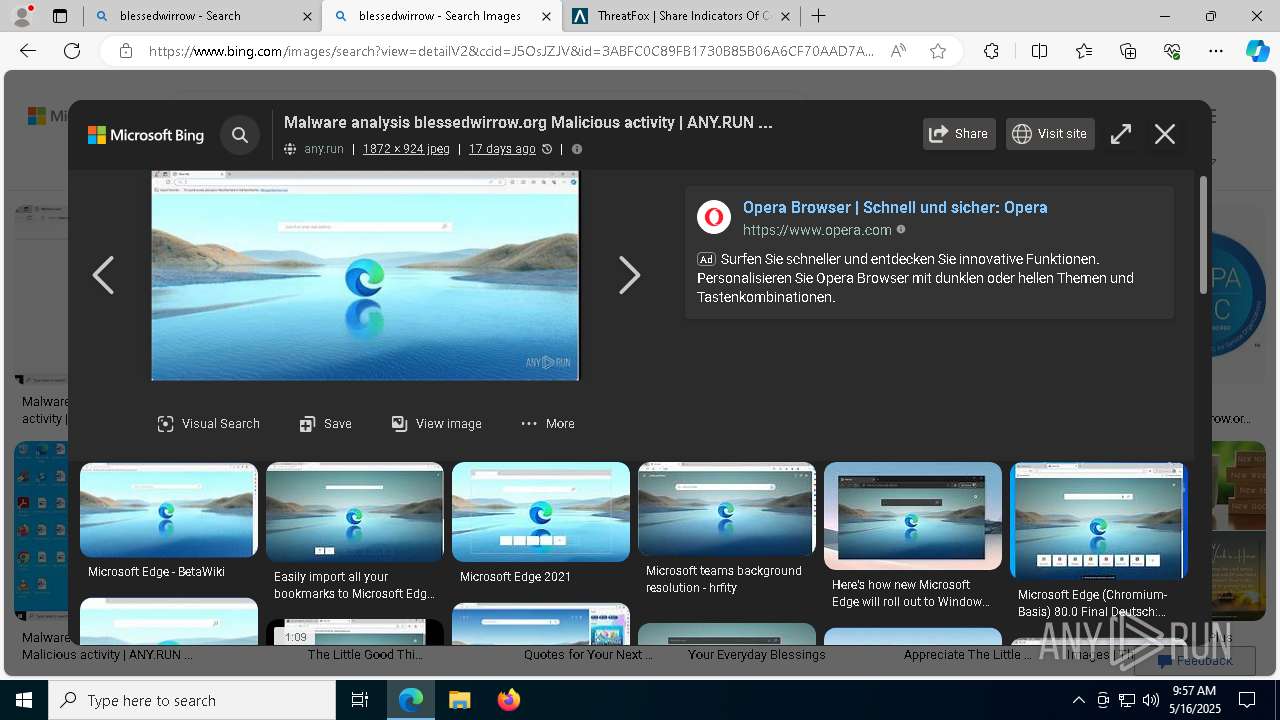
Task: Close the Bing image detail view
Action: (1165, 134)
